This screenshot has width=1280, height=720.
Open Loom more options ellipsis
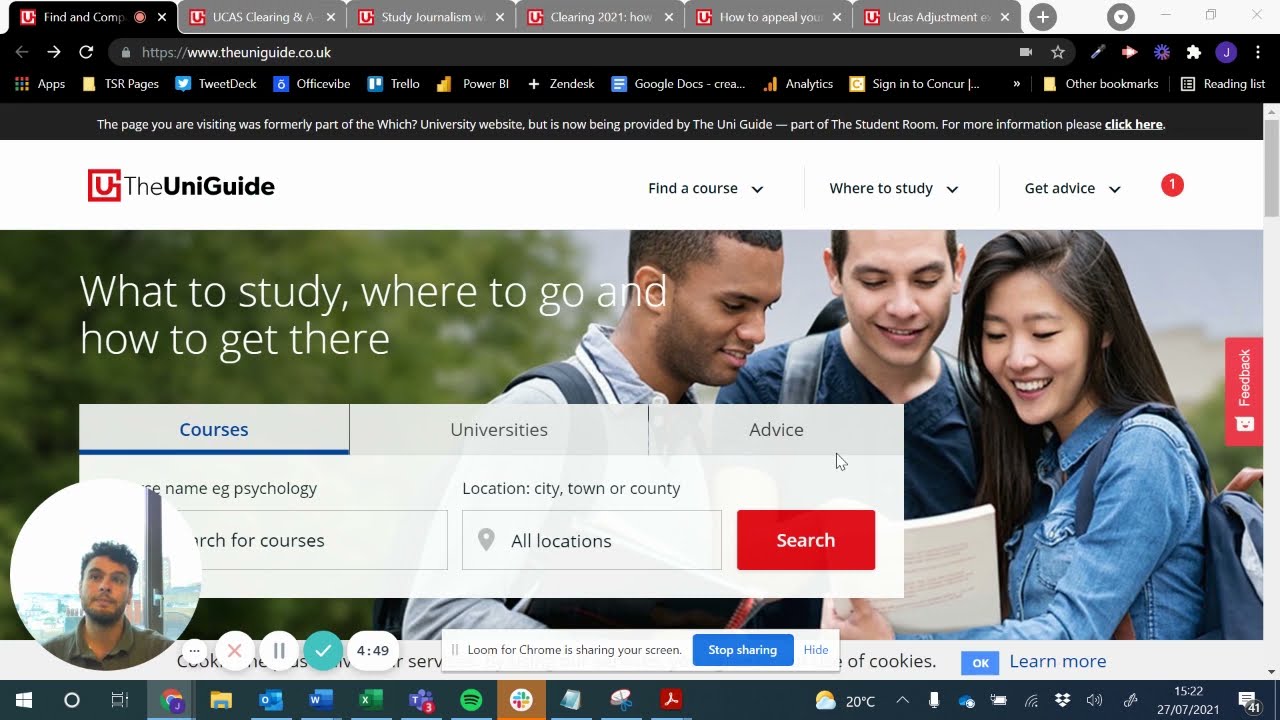(194, 651)
